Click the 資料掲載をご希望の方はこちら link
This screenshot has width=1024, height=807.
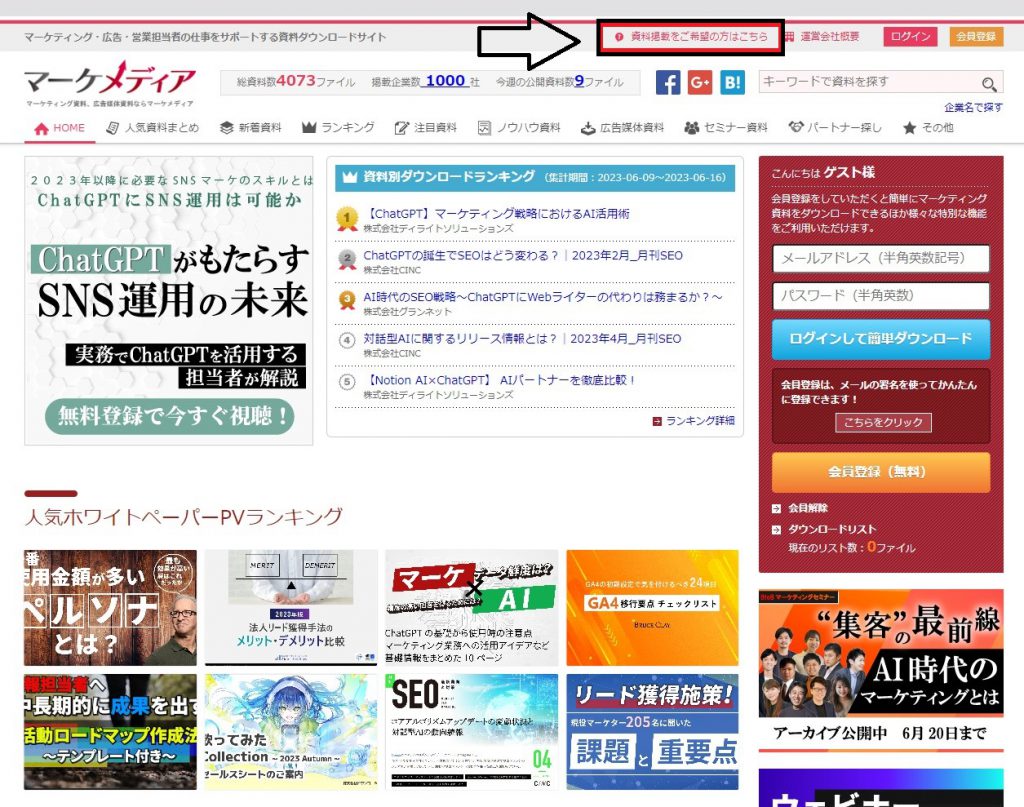(x=690, y=37)
